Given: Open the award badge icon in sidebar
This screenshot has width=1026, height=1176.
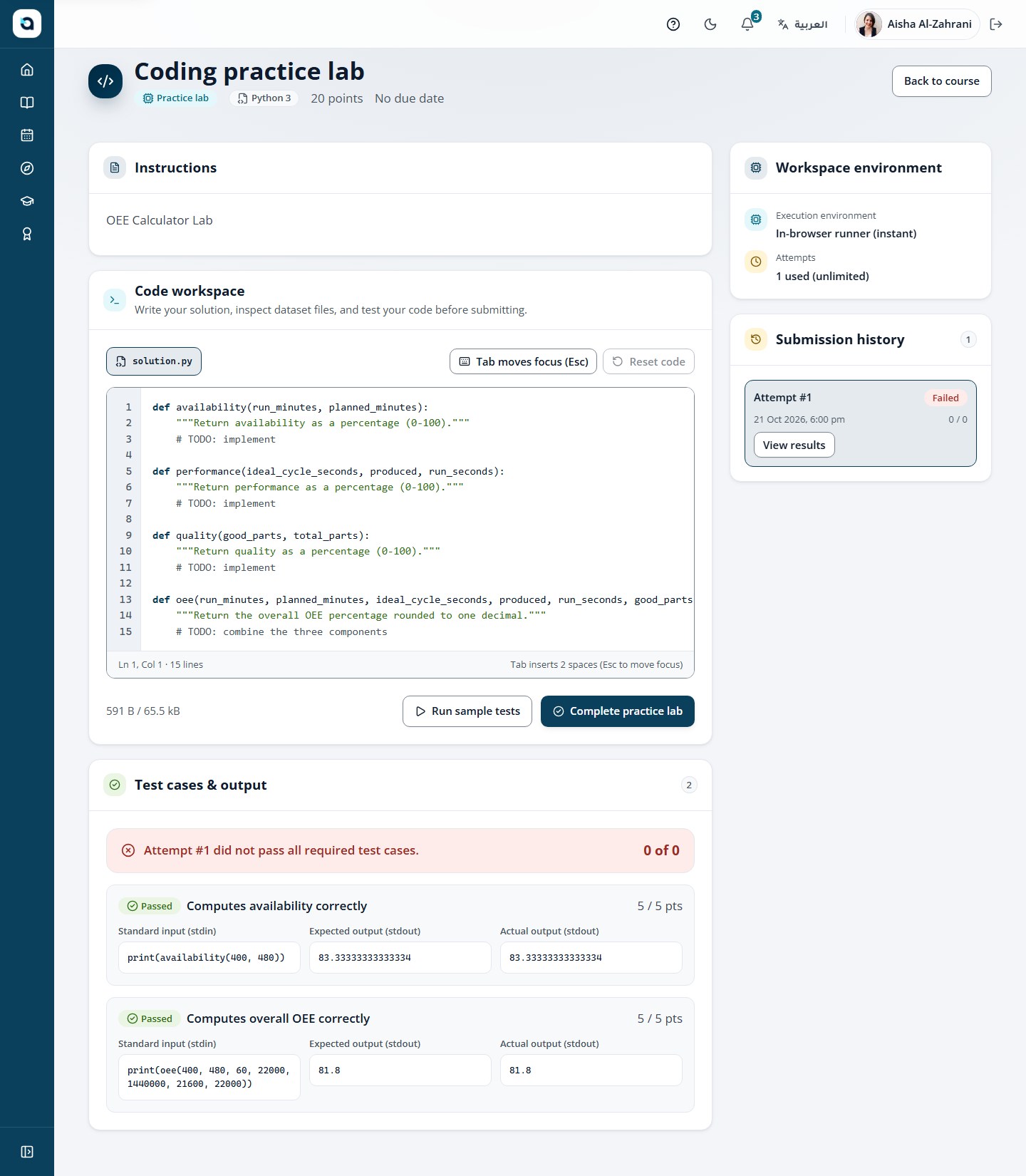Looking at the screenshot, I should [x=27, y=234].
